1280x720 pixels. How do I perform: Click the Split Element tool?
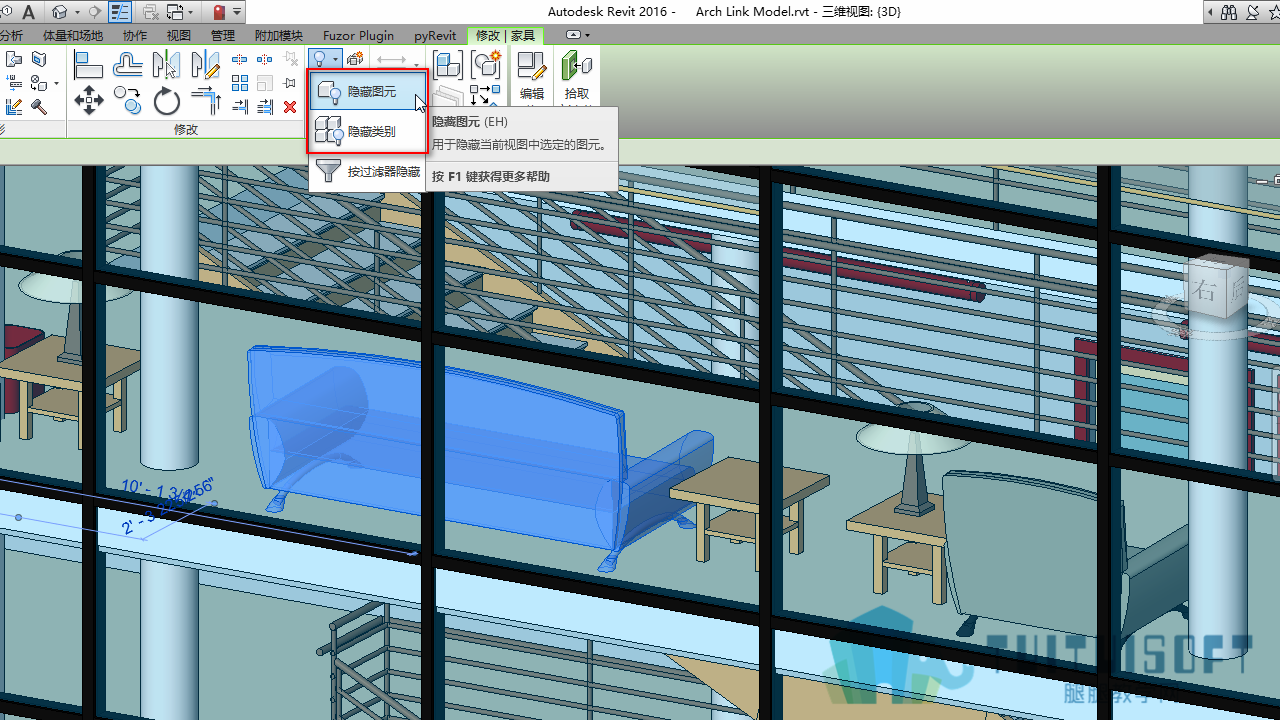[240, 60]
